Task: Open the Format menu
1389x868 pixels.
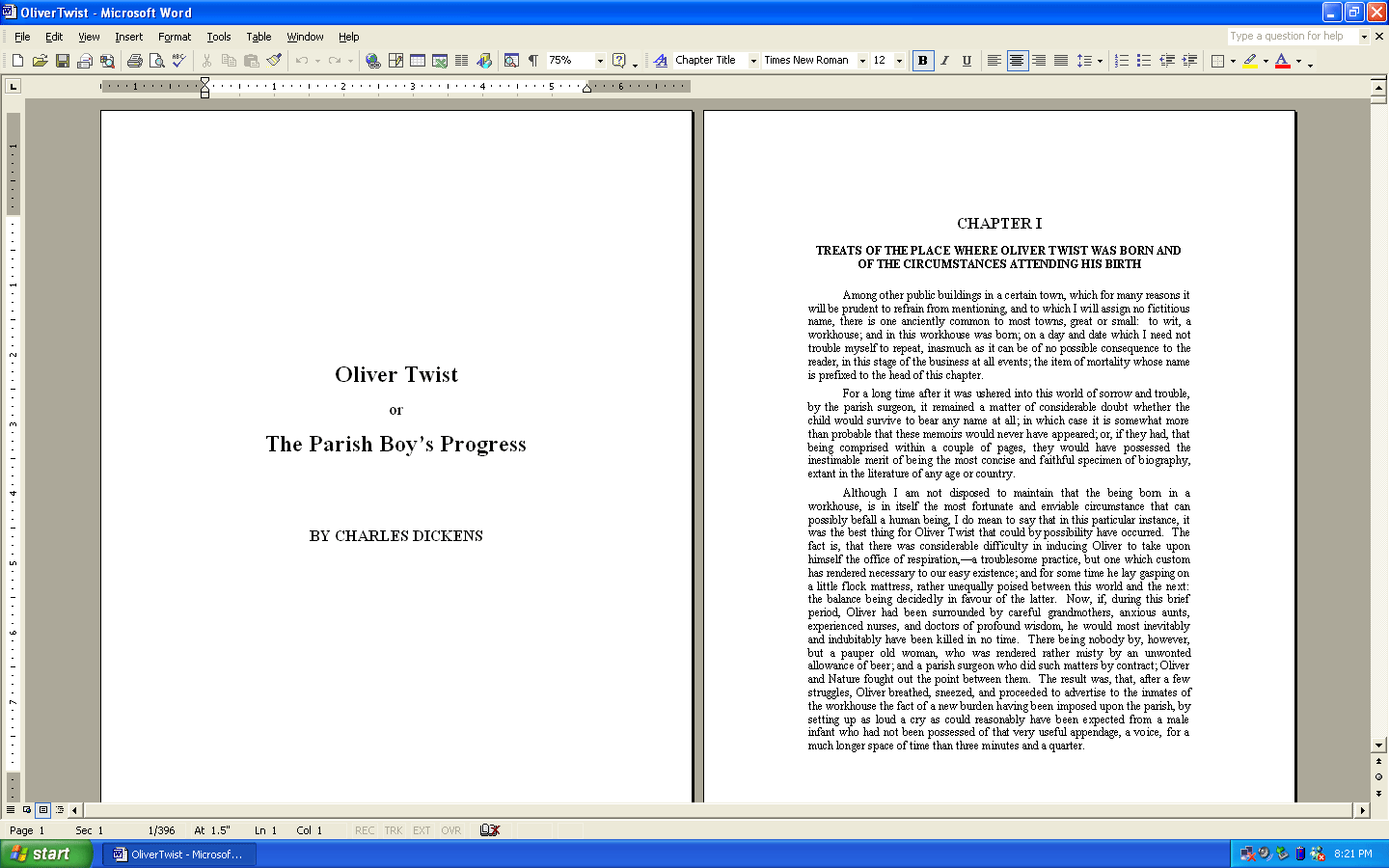Action: (175, 37)
